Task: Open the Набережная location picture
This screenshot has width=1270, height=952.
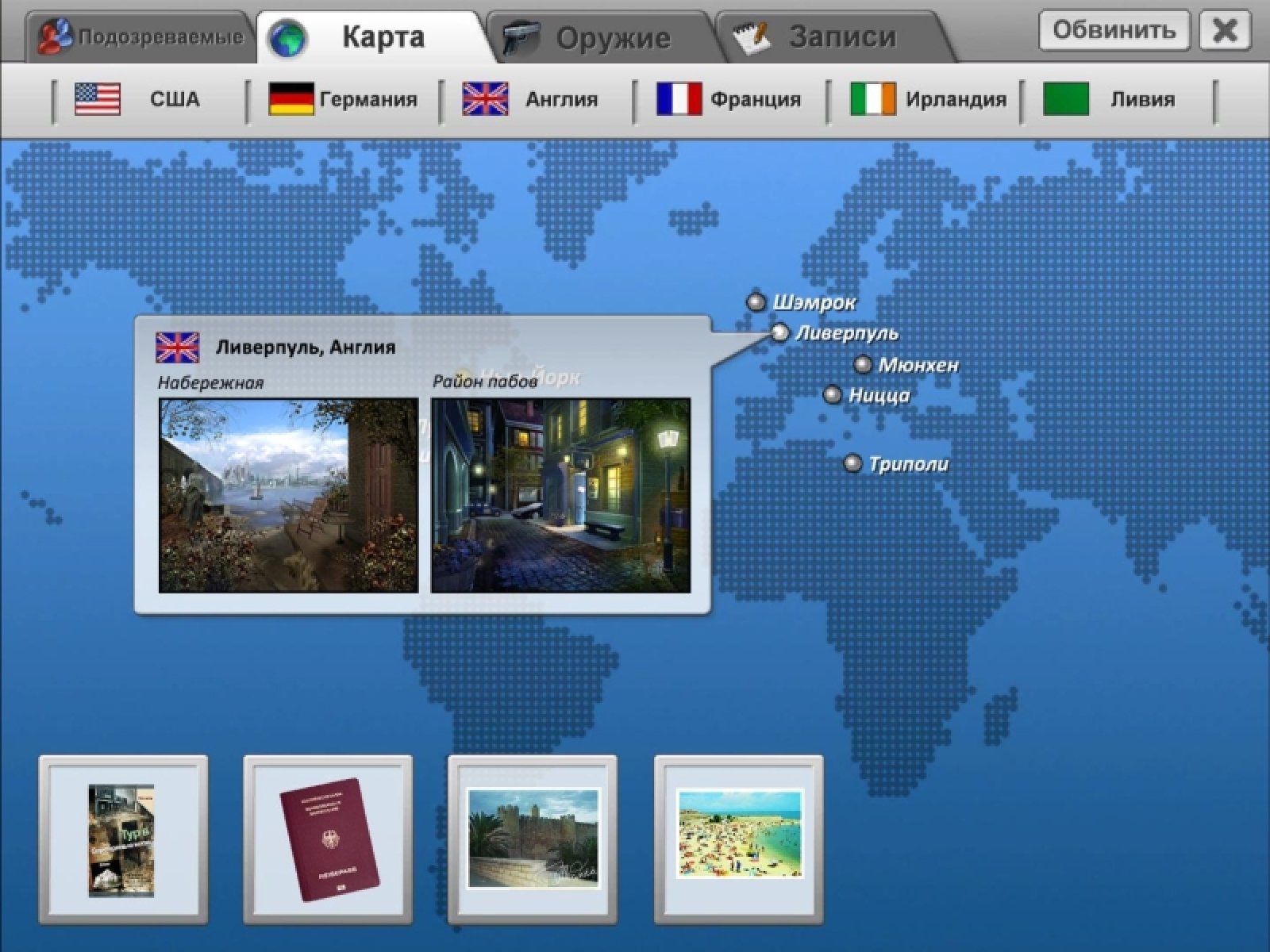Action: (288, 495)
